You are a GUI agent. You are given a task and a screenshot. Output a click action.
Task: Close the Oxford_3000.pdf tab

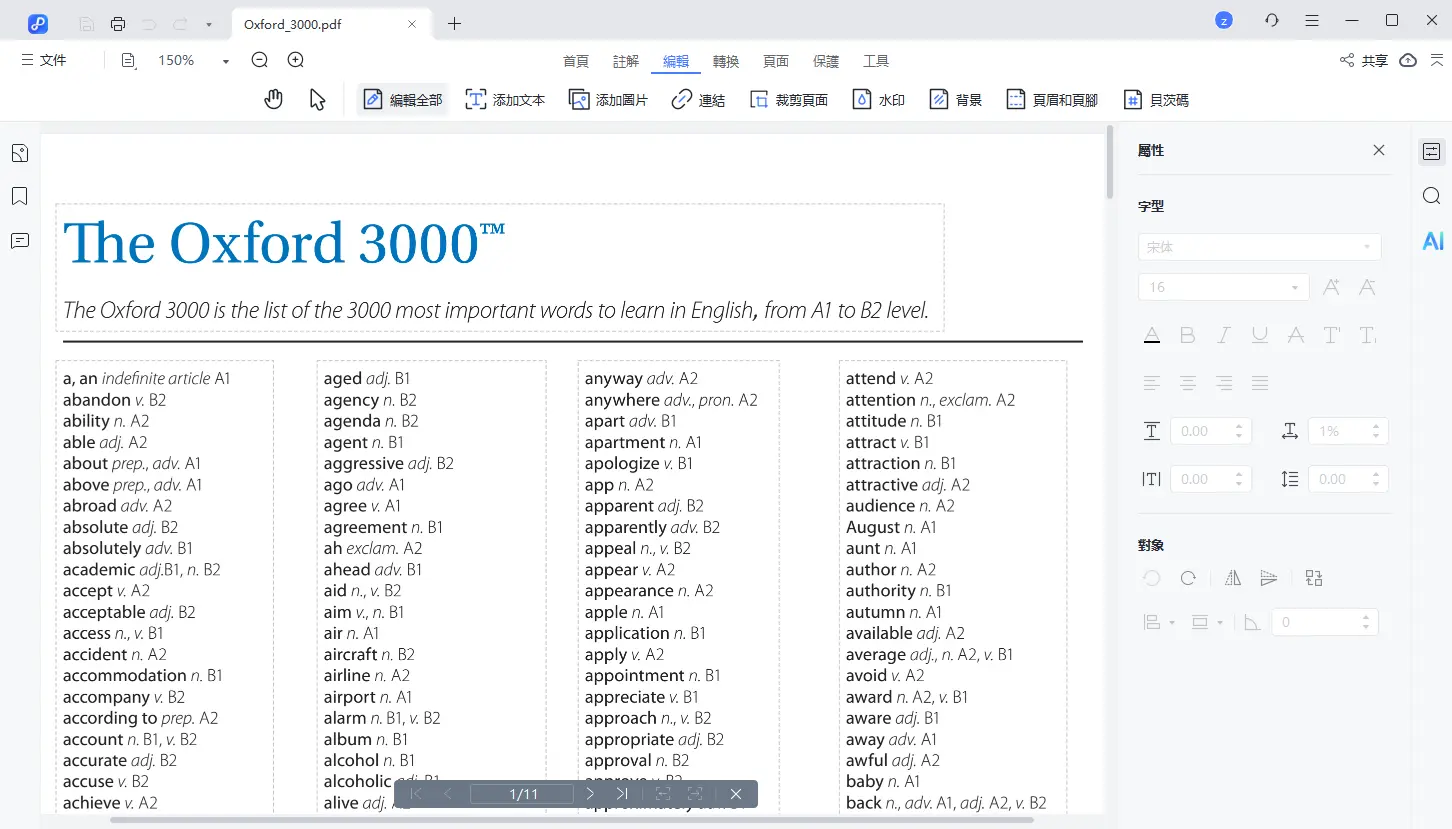point(412,24)
